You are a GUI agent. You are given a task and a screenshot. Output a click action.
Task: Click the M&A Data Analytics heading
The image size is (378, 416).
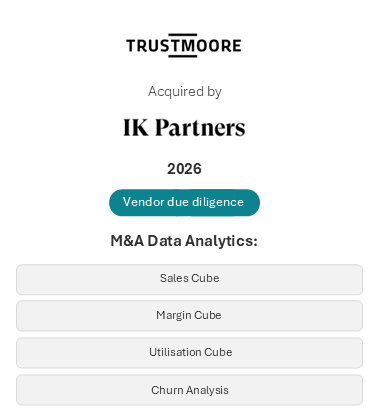click(x=184, y=241)
